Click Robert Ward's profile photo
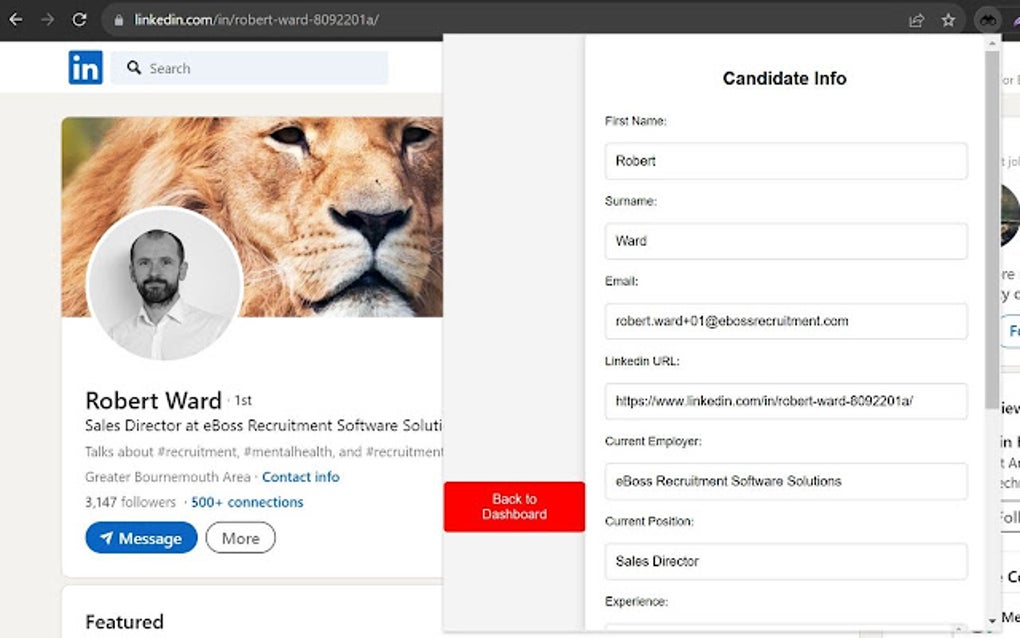Image resolution: width=1020 pixels, height=638 pixels. pyautogui.click(x=164, y=283)
